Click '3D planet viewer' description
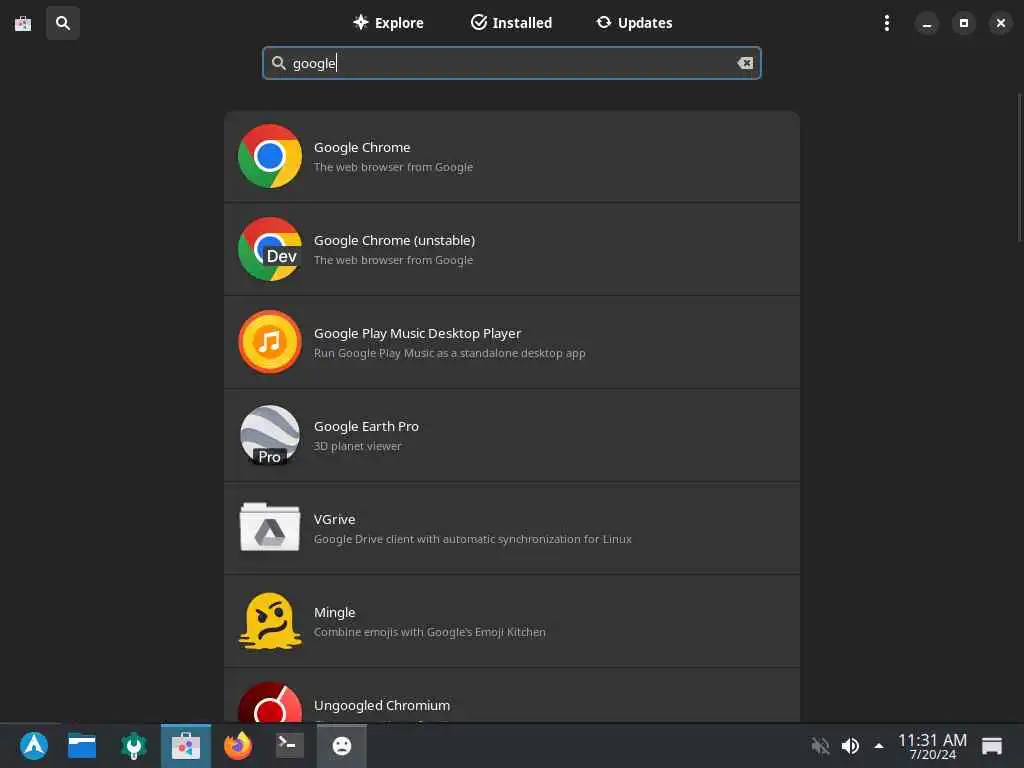The height and width of the screenshot is (768, 1024). coord(357,447)
